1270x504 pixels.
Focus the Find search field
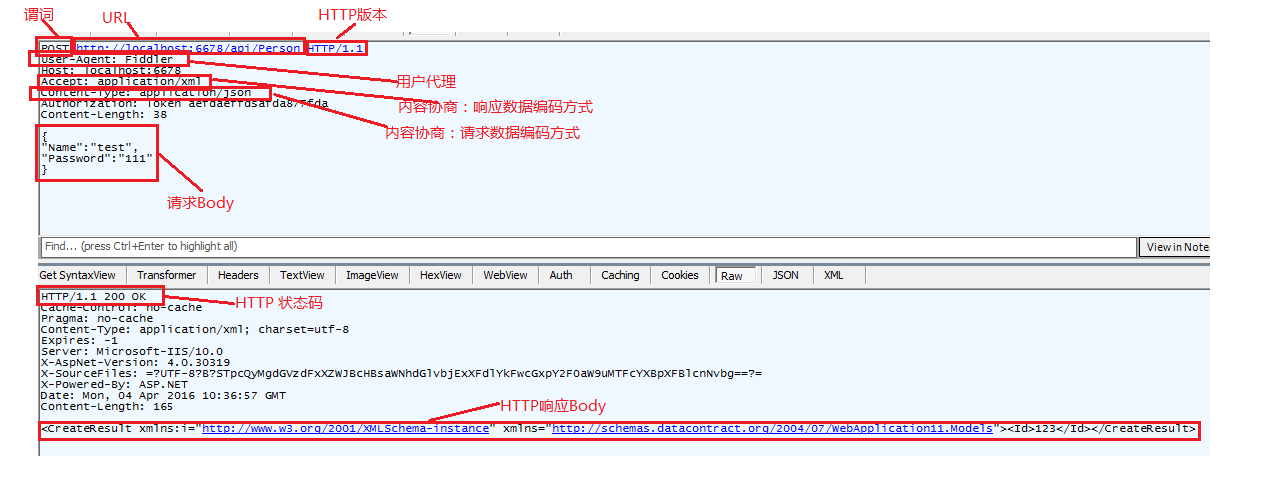588,246
